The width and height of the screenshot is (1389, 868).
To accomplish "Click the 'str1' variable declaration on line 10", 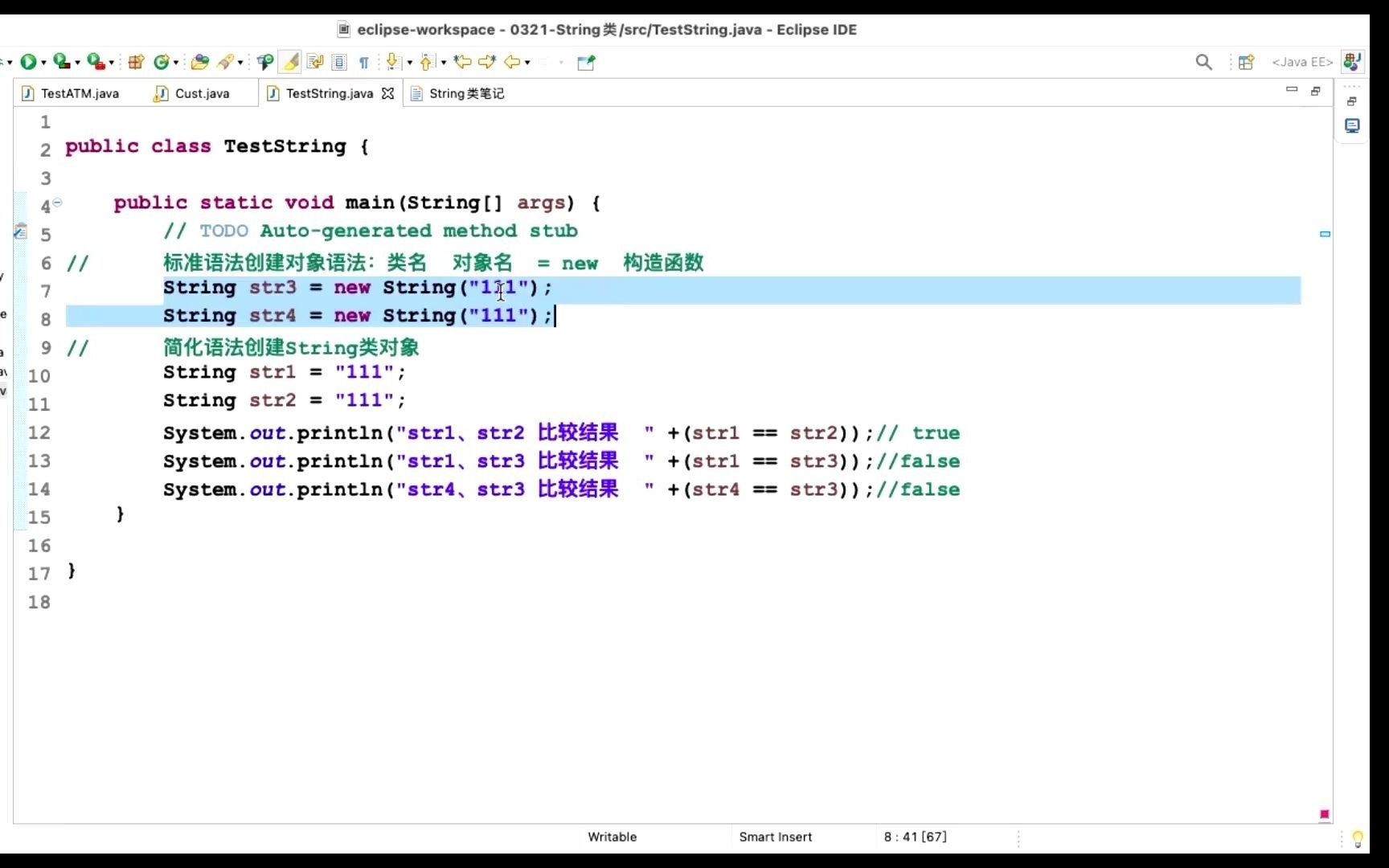I will [x=272, y=372].
